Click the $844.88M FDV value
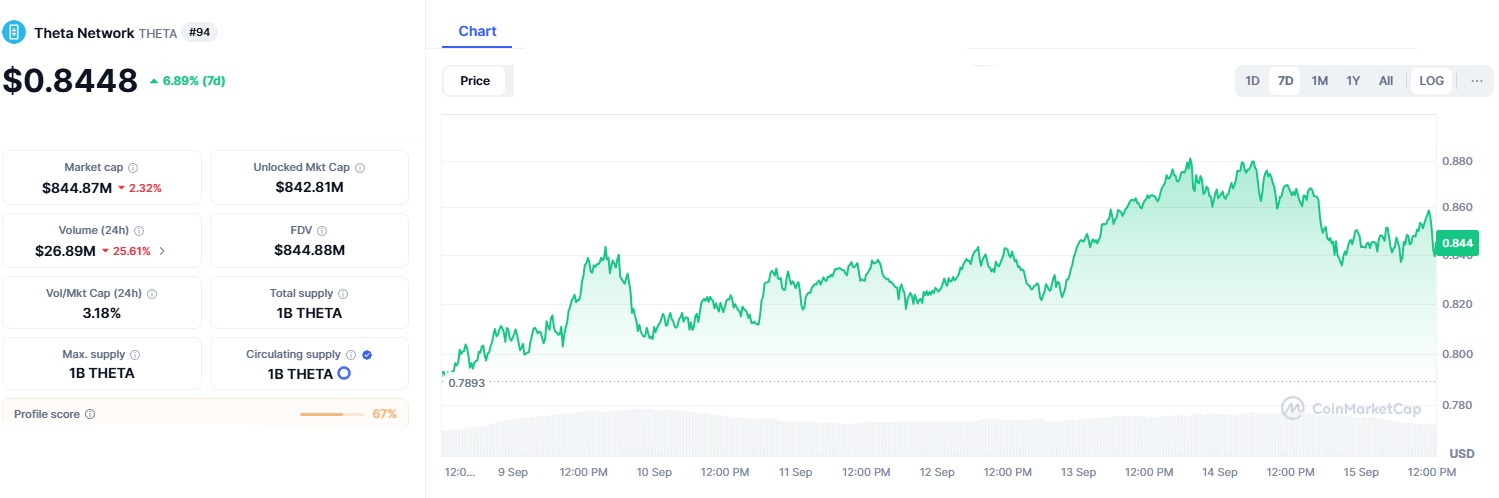The width and height of the screenshot is (1499, 498). coord(309,250)
